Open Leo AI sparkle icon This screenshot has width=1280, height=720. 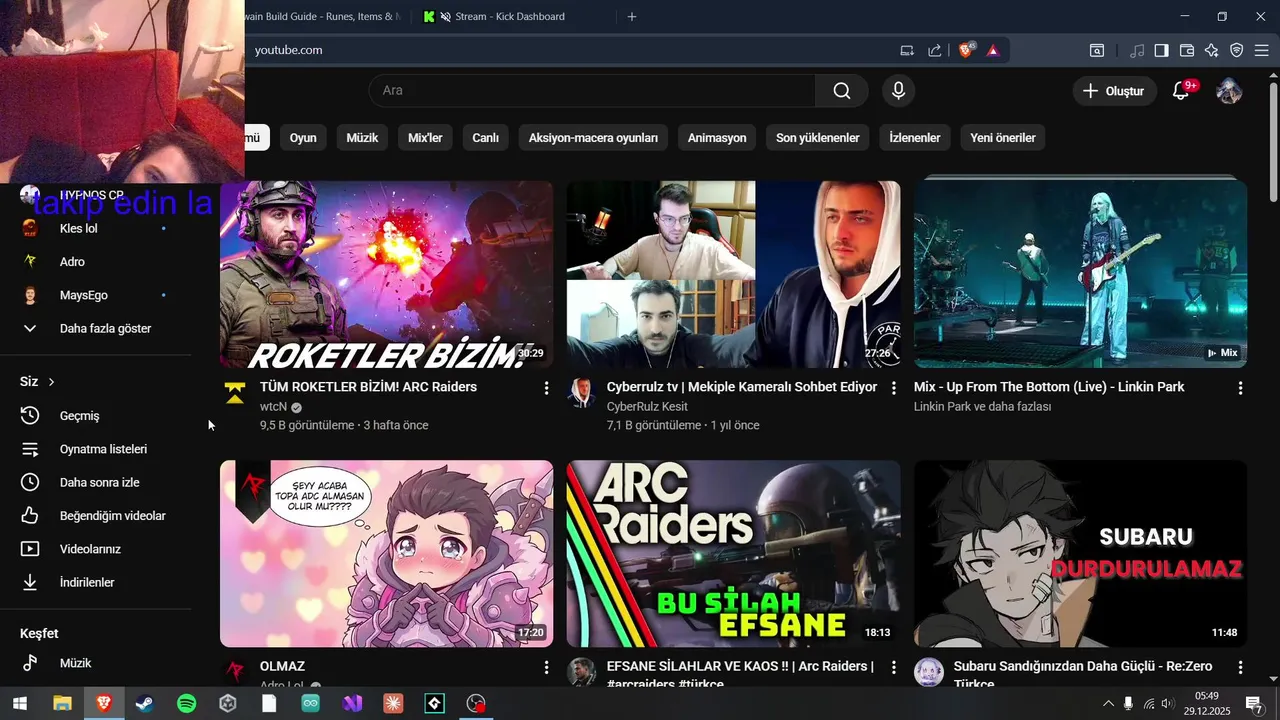(x=1212, y=50)
